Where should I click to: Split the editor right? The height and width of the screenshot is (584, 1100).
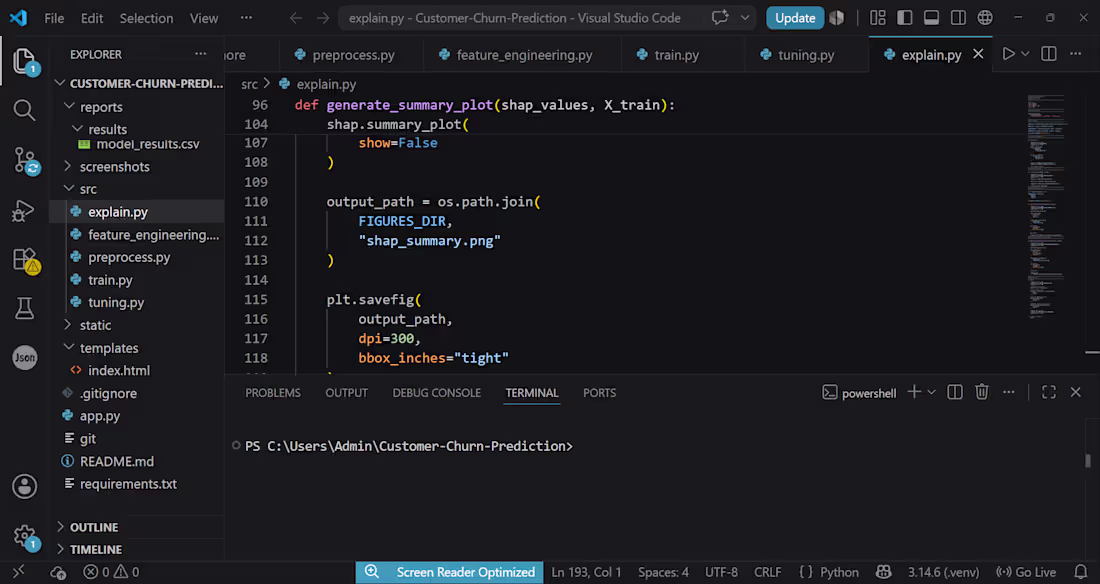click(1049, 54)
